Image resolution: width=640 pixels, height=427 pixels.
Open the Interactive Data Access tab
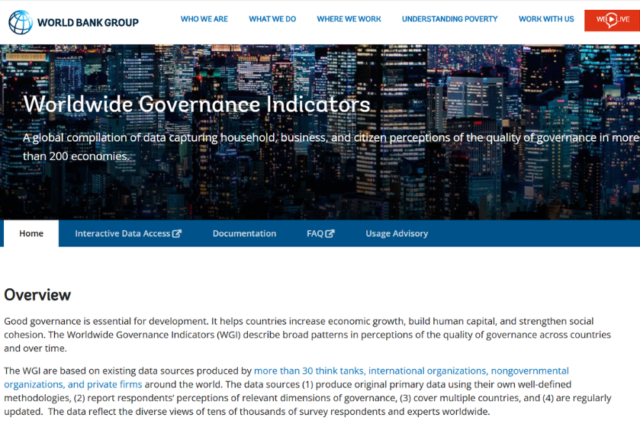click(x=128, y=234)
